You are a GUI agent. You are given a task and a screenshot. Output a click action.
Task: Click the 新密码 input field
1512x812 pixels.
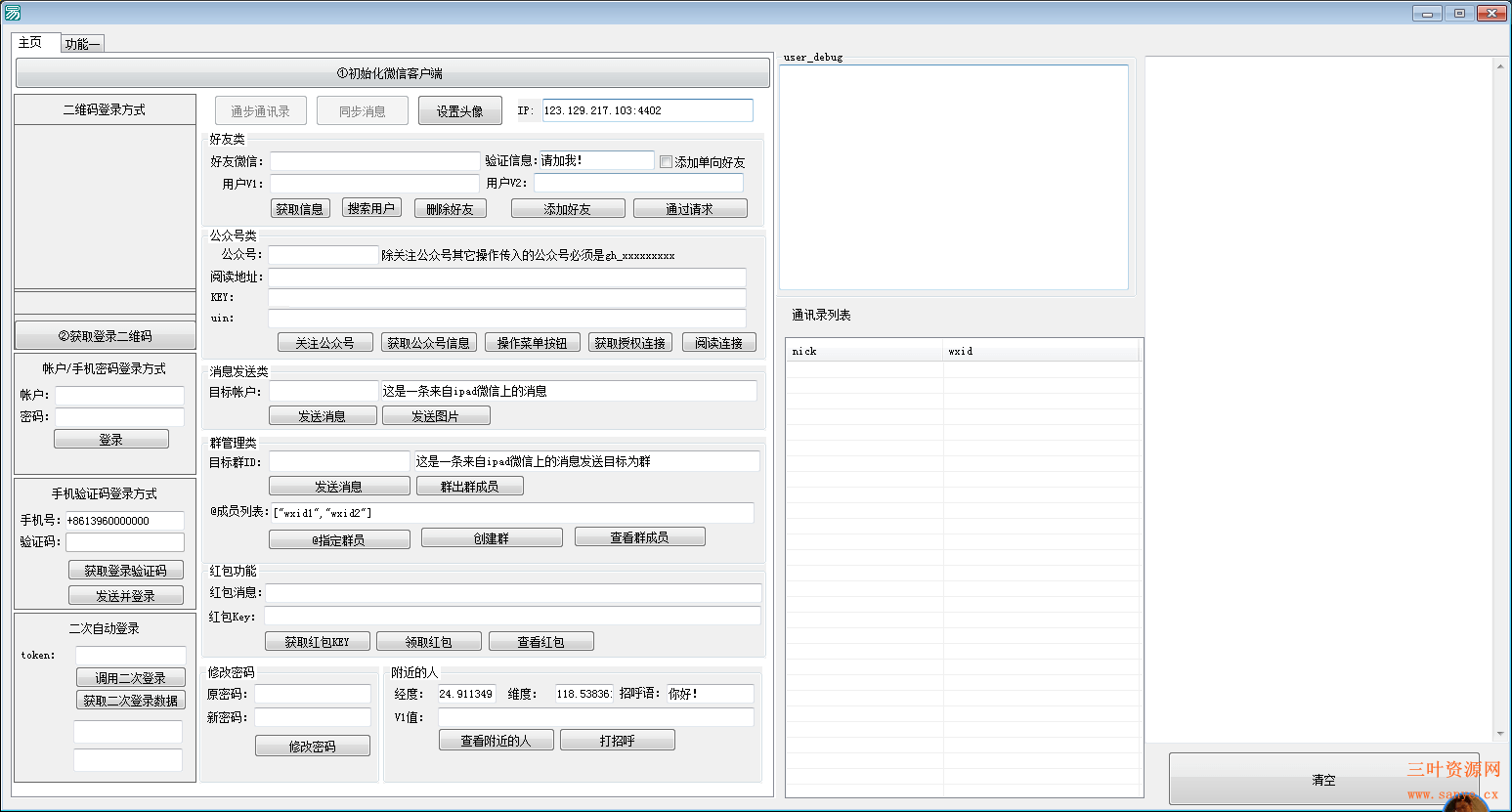[313, 717]
